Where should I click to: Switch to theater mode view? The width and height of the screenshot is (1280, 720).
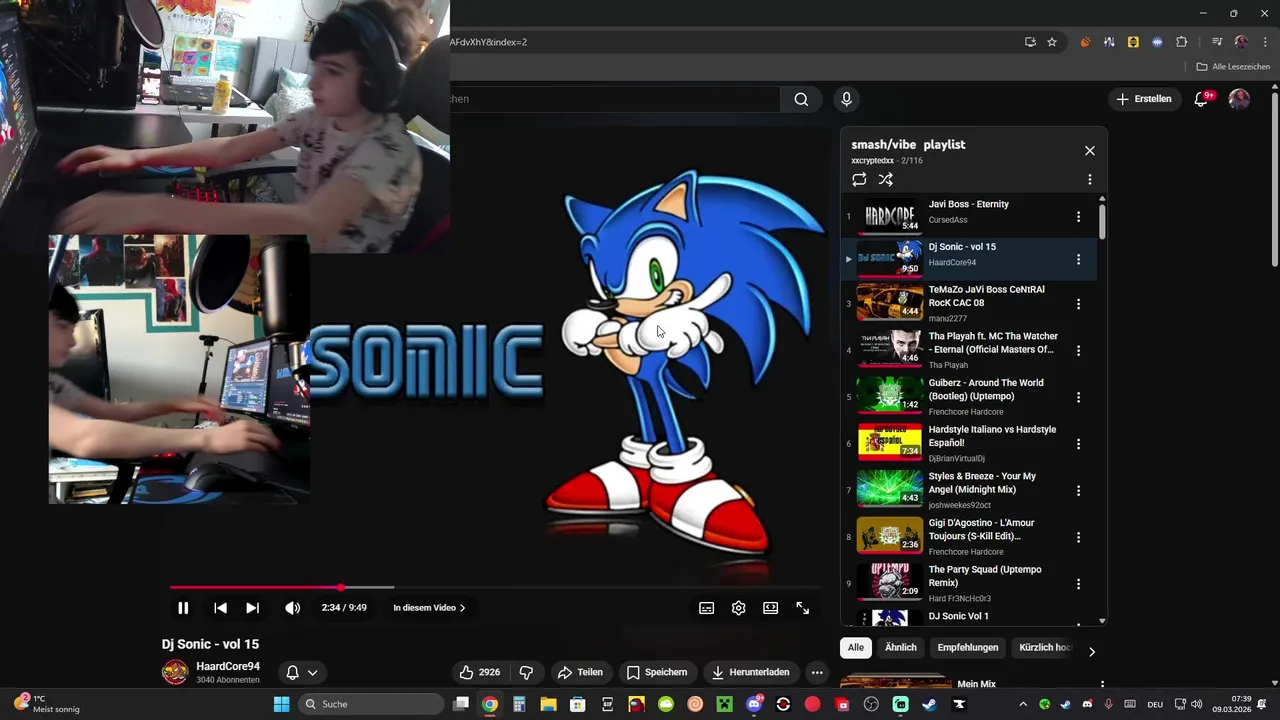click(771, 608)
